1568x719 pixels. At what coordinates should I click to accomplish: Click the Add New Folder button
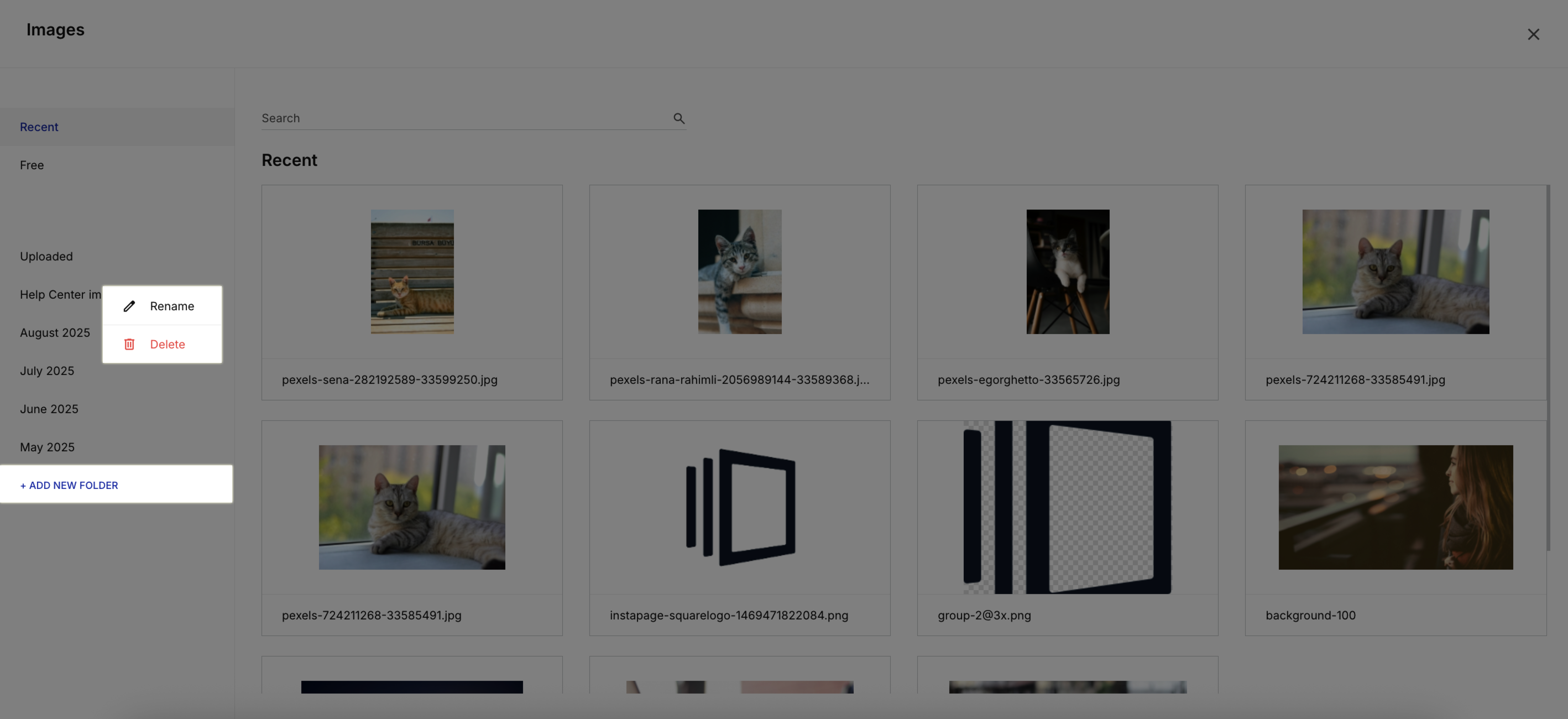pyautogui.click(x=69, y=485)
